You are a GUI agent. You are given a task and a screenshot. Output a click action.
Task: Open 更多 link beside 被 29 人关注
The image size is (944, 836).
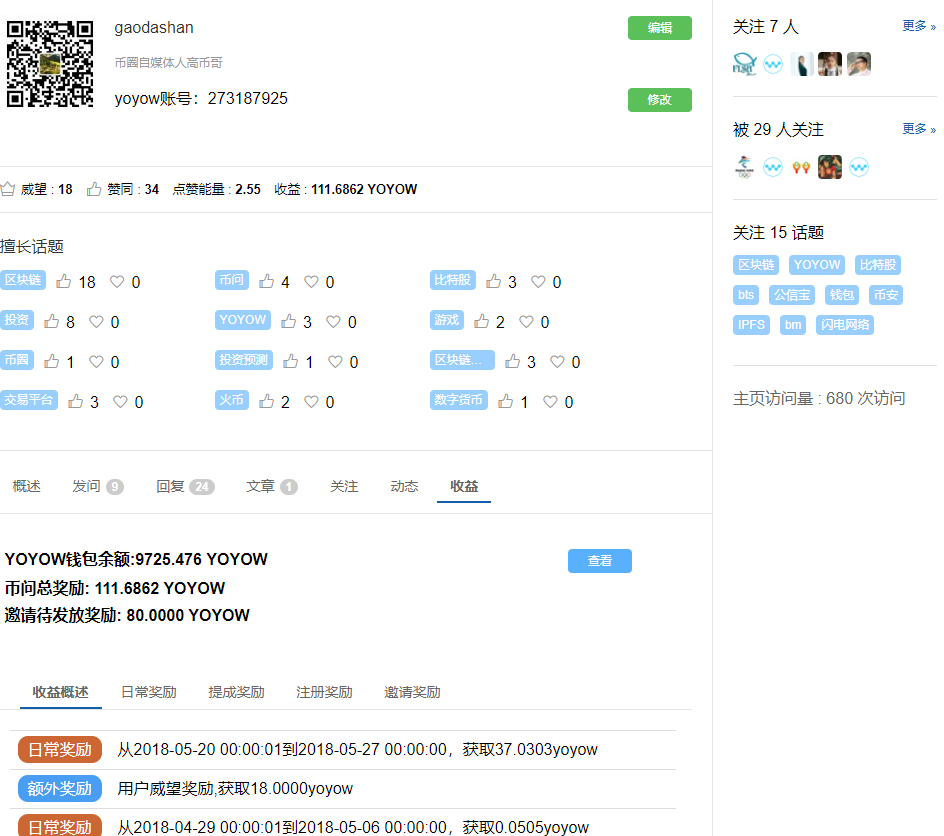(x=918, y=129)
